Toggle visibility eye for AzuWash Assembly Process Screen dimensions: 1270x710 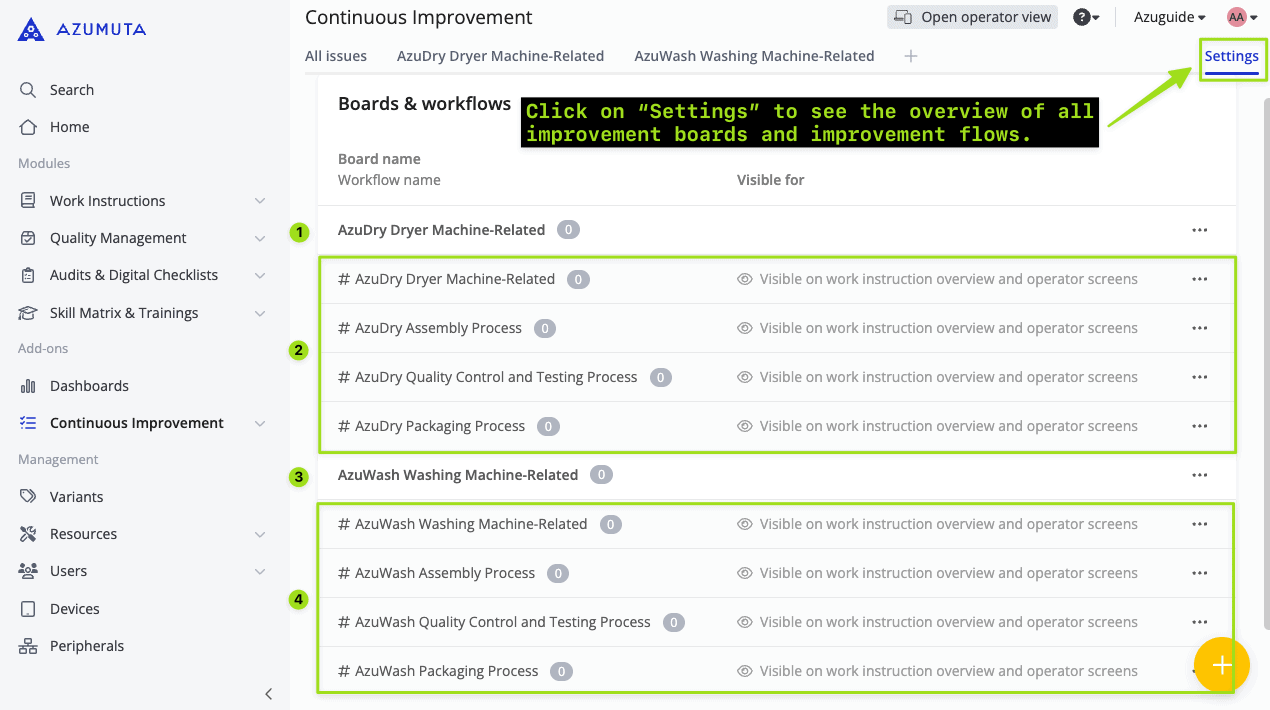point(744,573)
